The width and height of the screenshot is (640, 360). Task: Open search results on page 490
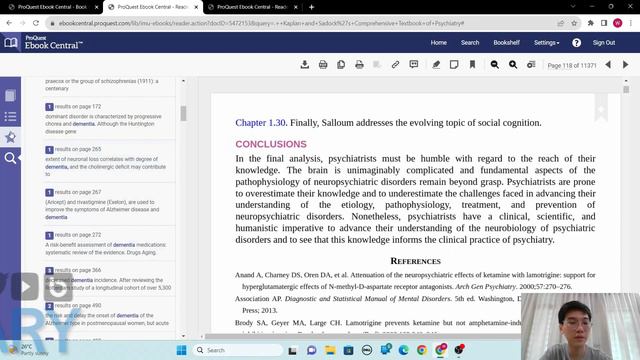pyautogui.click(x=78, y=306)
